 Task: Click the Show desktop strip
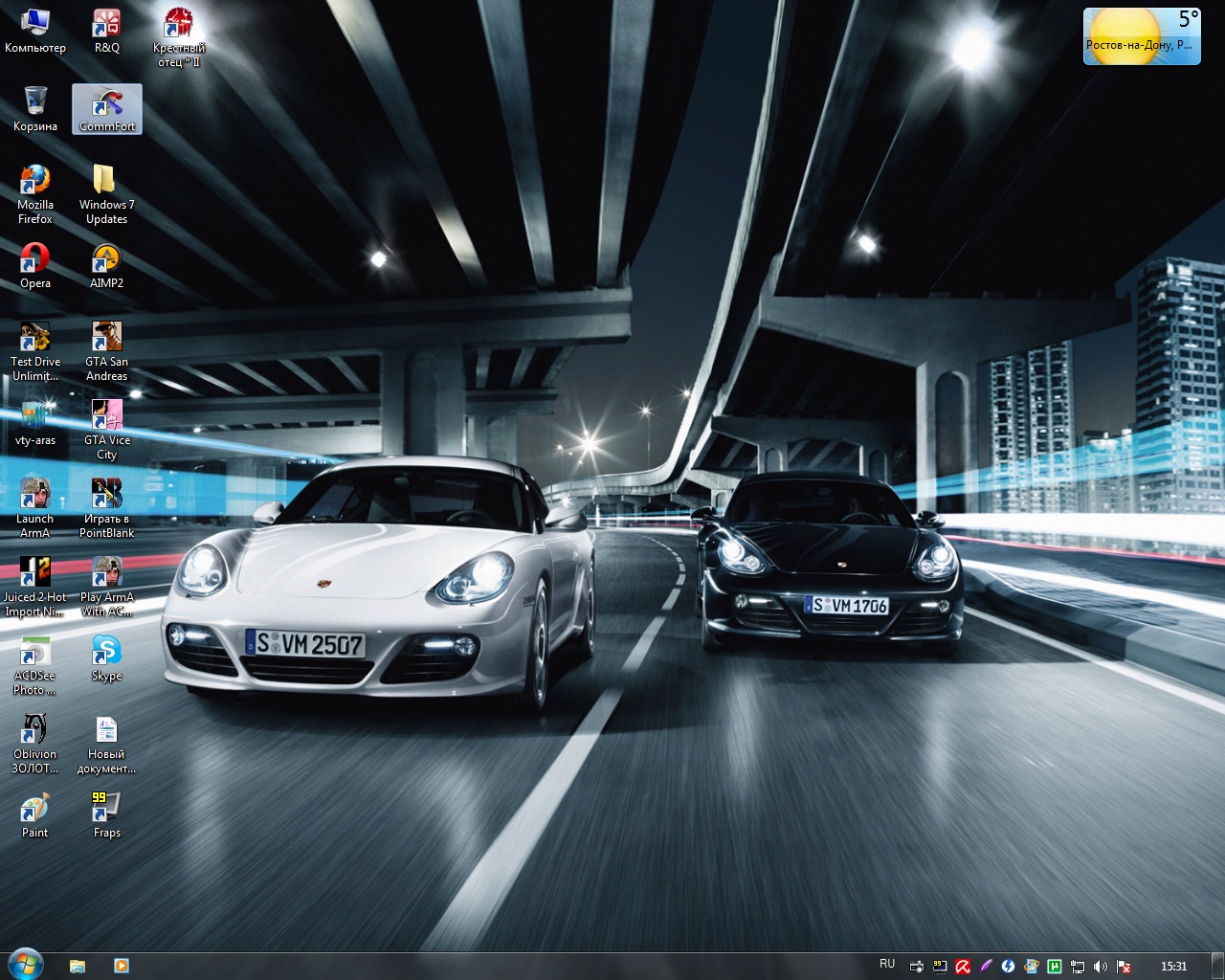[1217, 966]
